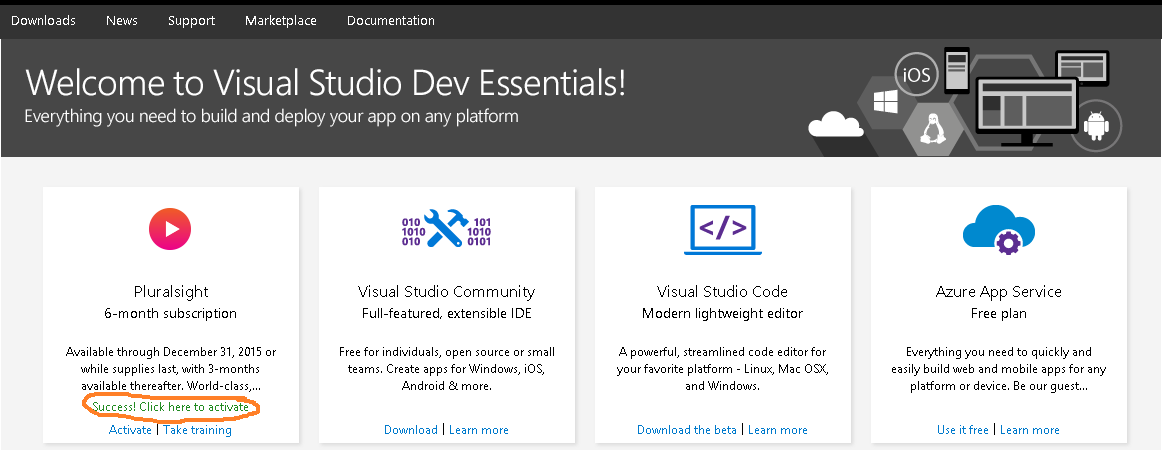
Task: Click the Pluralsight Activate link
Action: (x=130, y=430)
